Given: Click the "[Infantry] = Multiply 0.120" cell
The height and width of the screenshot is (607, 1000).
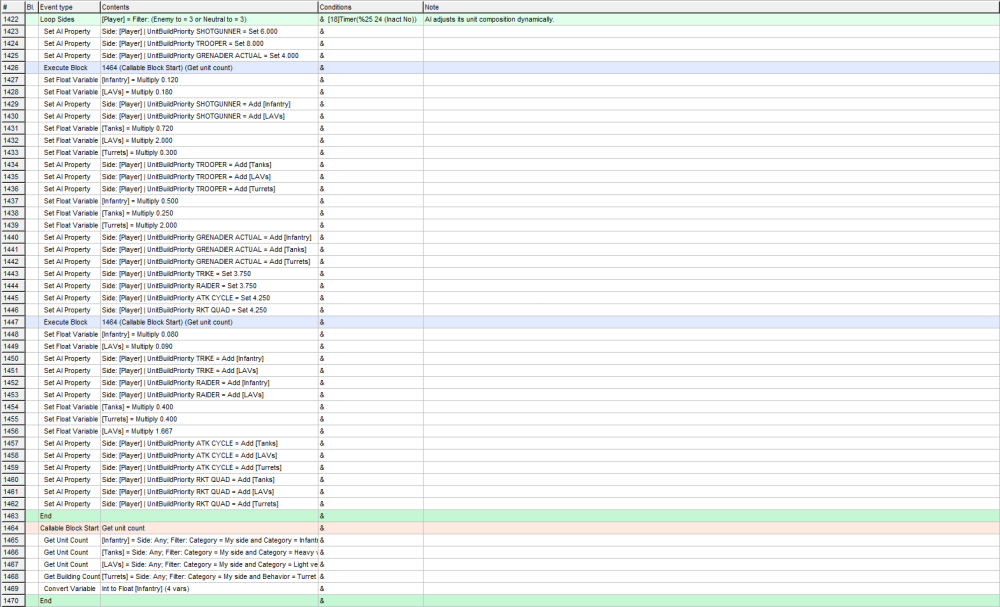Looking at the screenshot, I should [x=209, y=80].
